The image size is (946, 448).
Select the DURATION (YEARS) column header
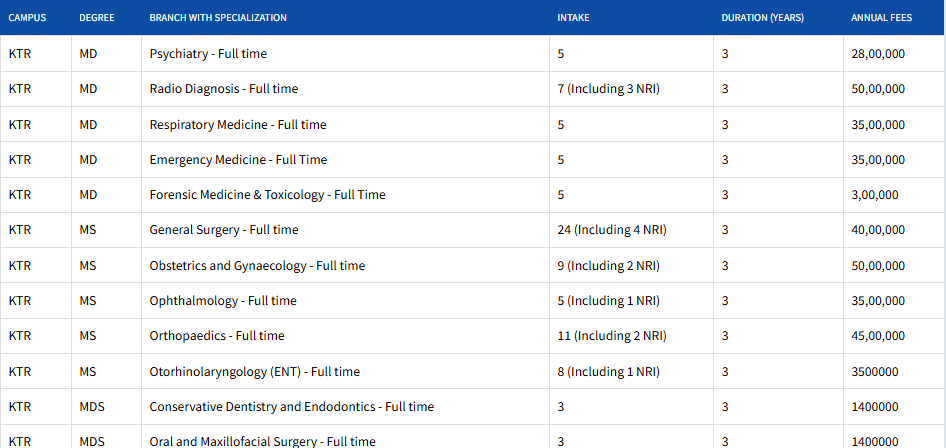point(762,18)
